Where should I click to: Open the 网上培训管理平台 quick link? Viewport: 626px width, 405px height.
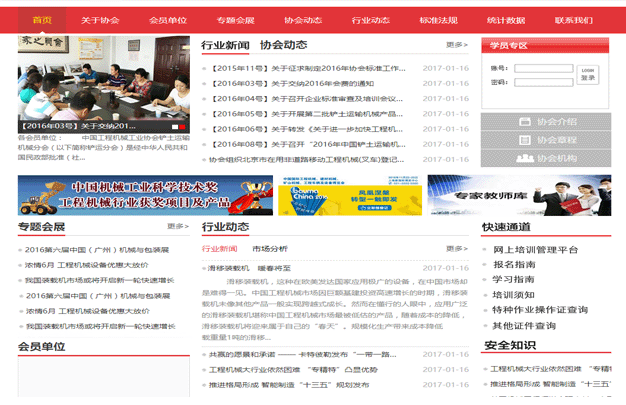pos(535,249)
